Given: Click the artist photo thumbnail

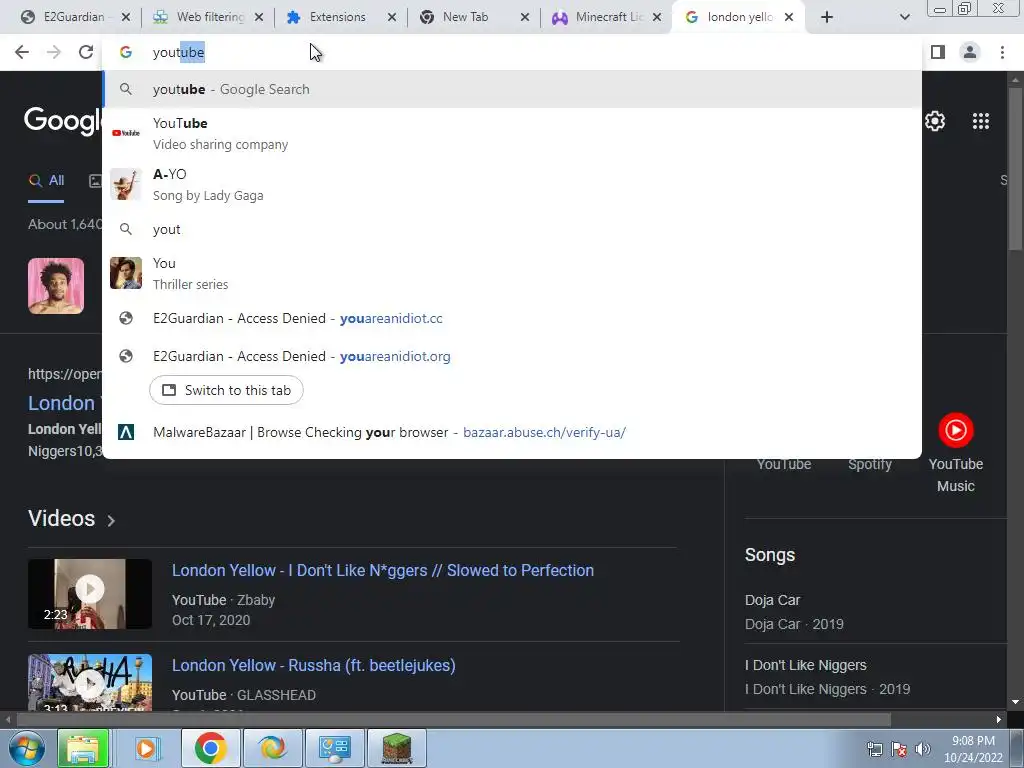Looking at the screenshot, I should (x=56, y=286).
